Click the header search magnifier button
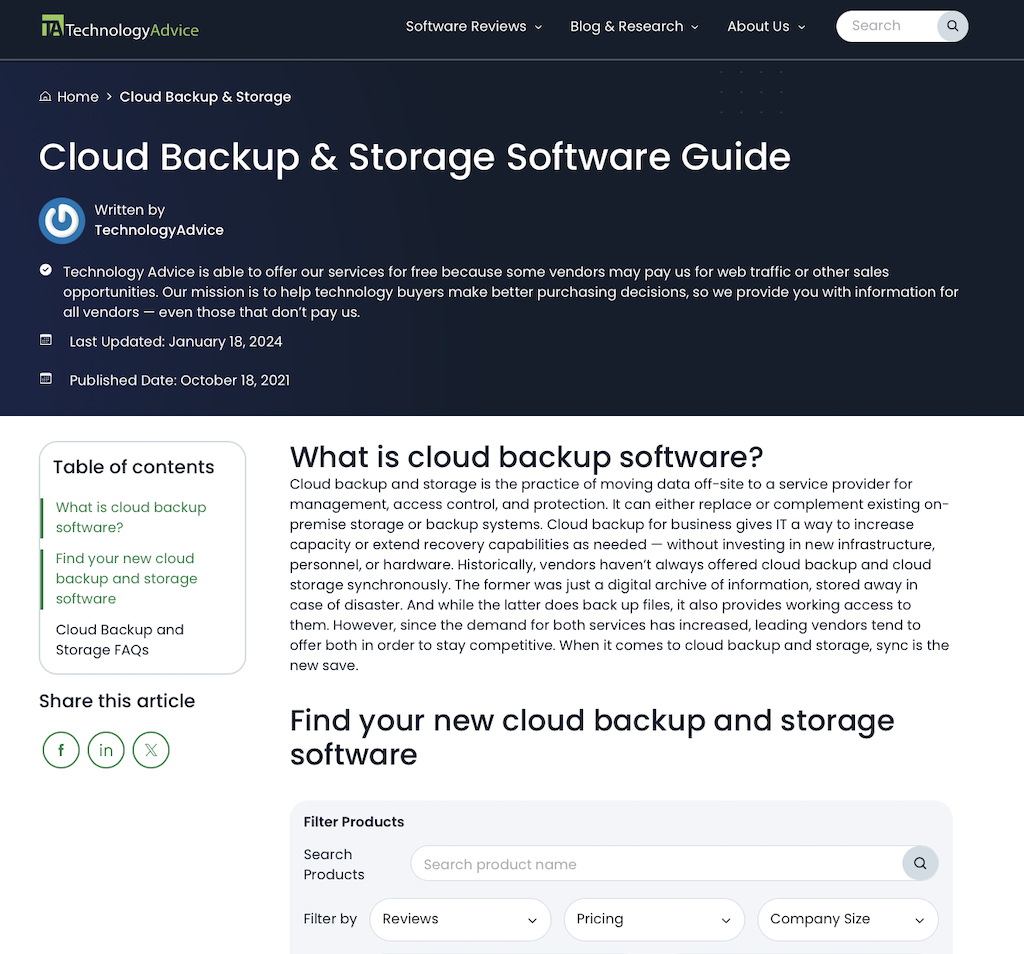1024x954 pixels. [952, 26]
